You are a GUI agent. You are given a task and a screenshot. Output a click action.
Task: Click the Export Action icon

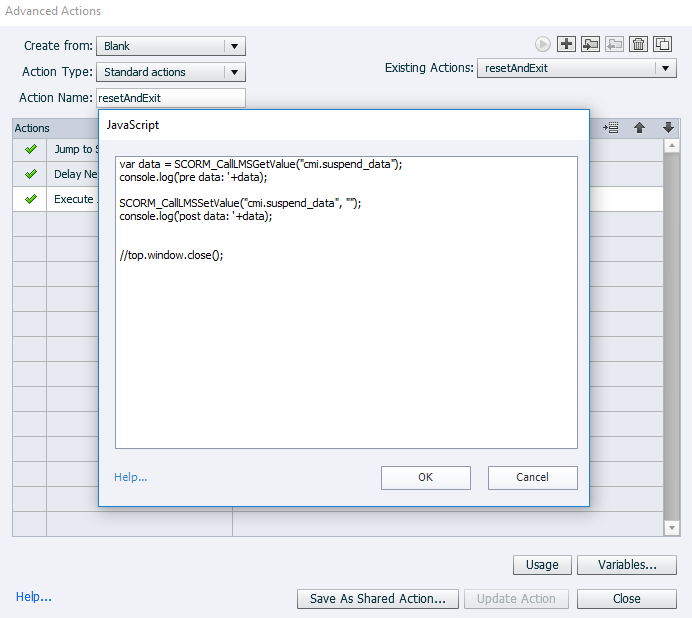[x=614, y=44]
